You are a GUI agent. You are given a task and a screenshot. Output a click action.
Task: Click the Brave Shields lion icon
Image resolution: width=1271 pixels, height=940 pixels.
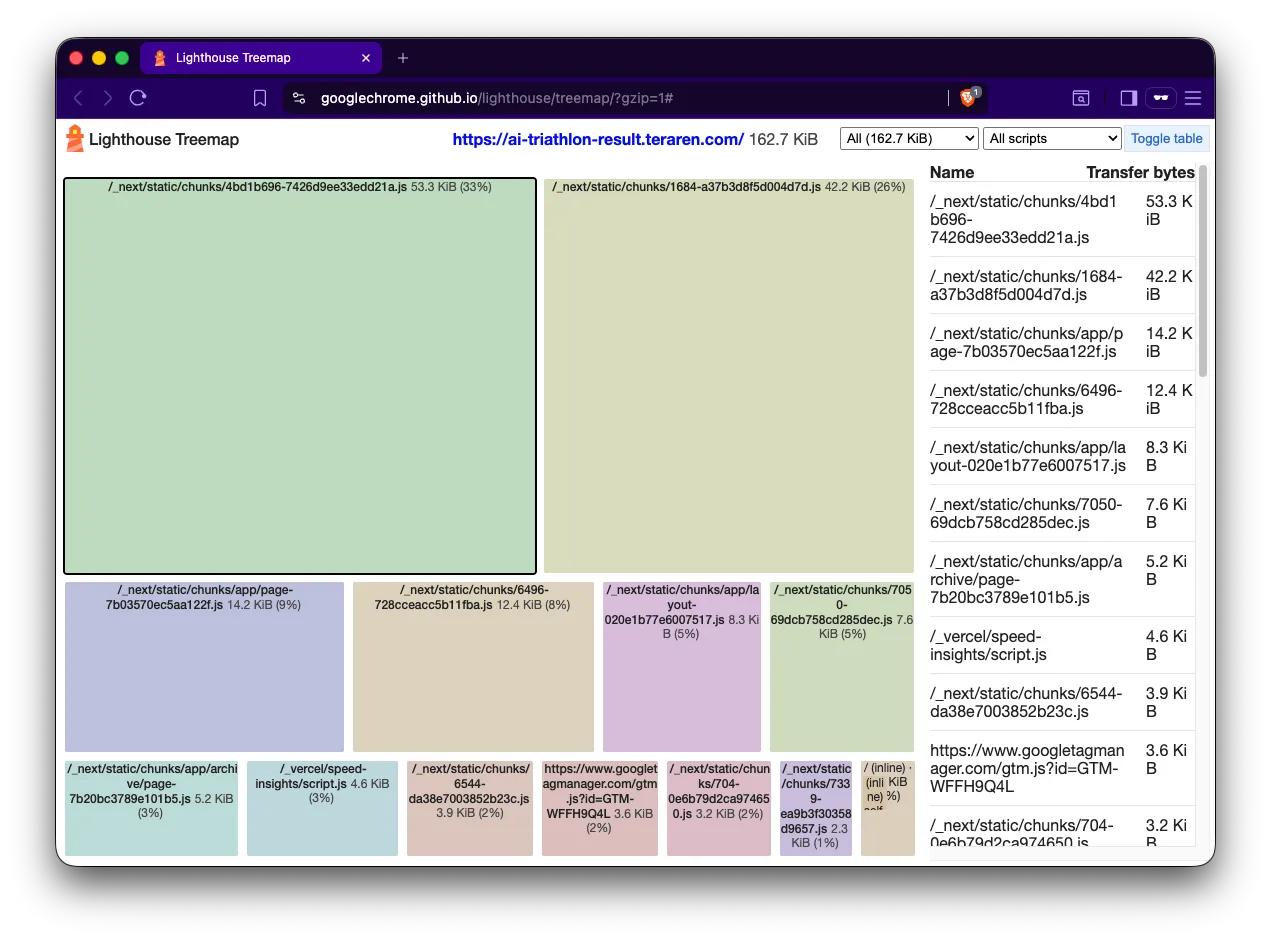tap(968, 98)
